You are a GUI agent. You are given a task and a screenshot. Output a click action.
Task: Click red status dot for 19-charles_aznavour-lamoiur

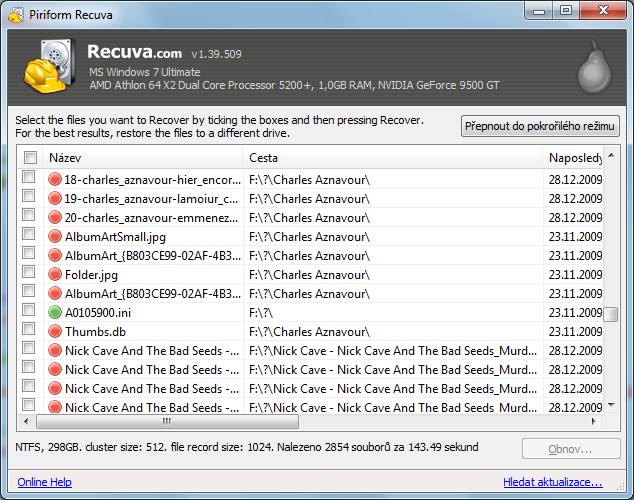(x=55, y=198)
